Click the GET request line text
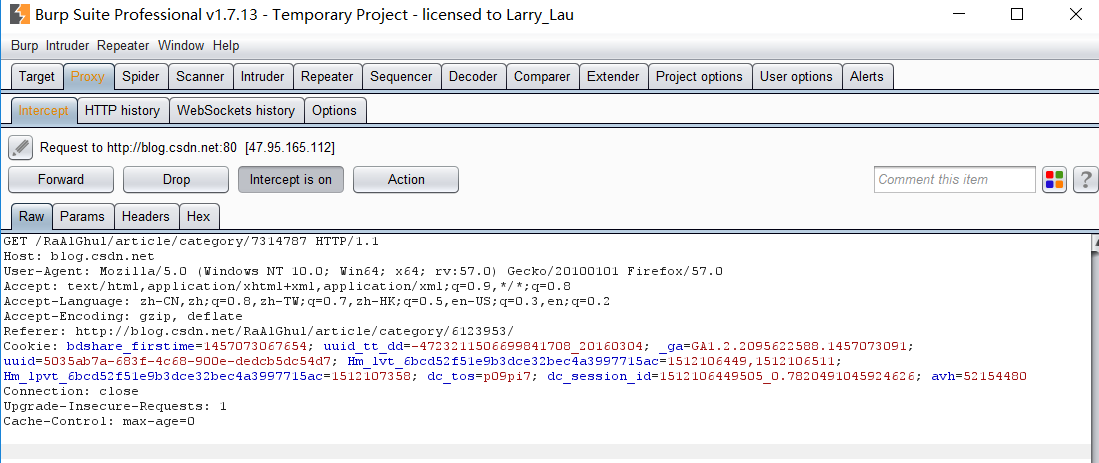This screenshot has height=463, width=1099. pyautogui.click(x=191, y=241)
